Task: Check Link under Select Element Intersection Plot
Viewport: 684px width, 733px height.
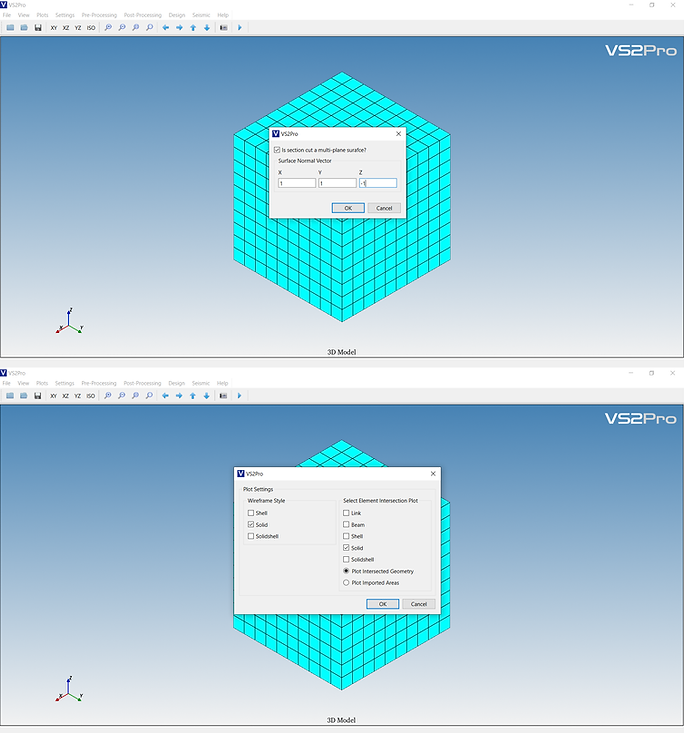Action: click(346, 513)
